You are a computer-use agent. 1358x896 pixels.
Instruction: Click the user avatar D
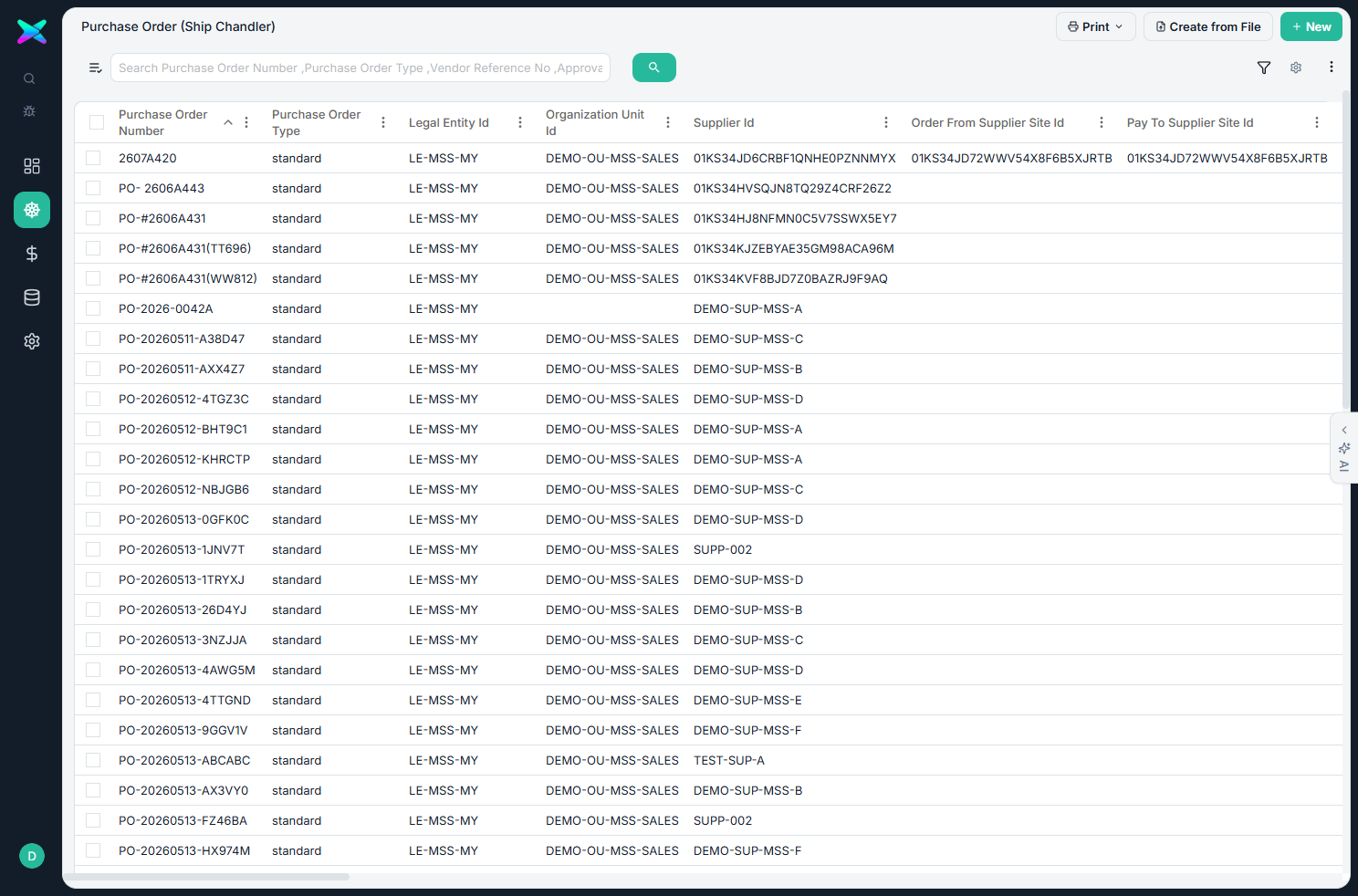coord(32,856)
